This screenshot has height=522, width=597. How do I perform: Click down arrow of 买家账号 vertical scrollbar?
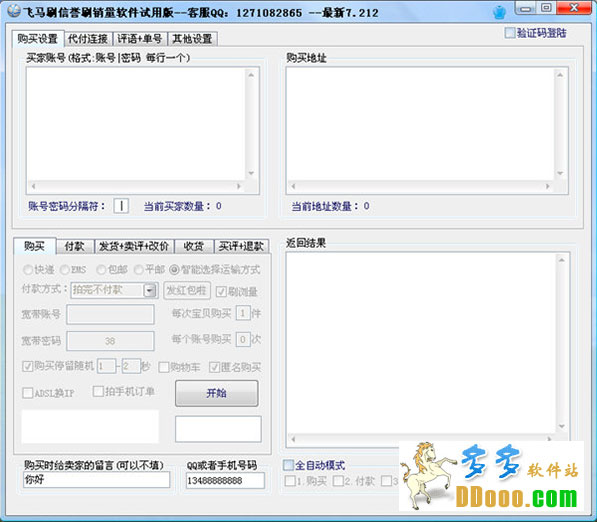point(251,173)
